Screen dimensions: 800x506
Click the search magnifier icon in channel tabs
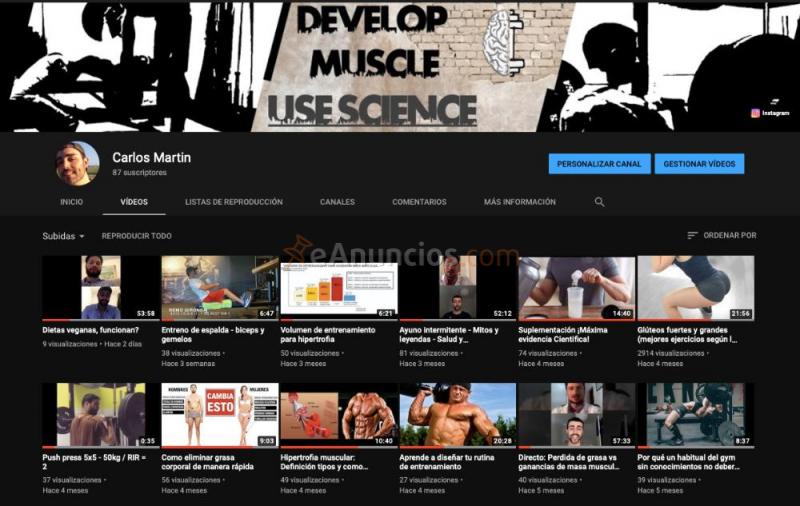coord(599,202)
